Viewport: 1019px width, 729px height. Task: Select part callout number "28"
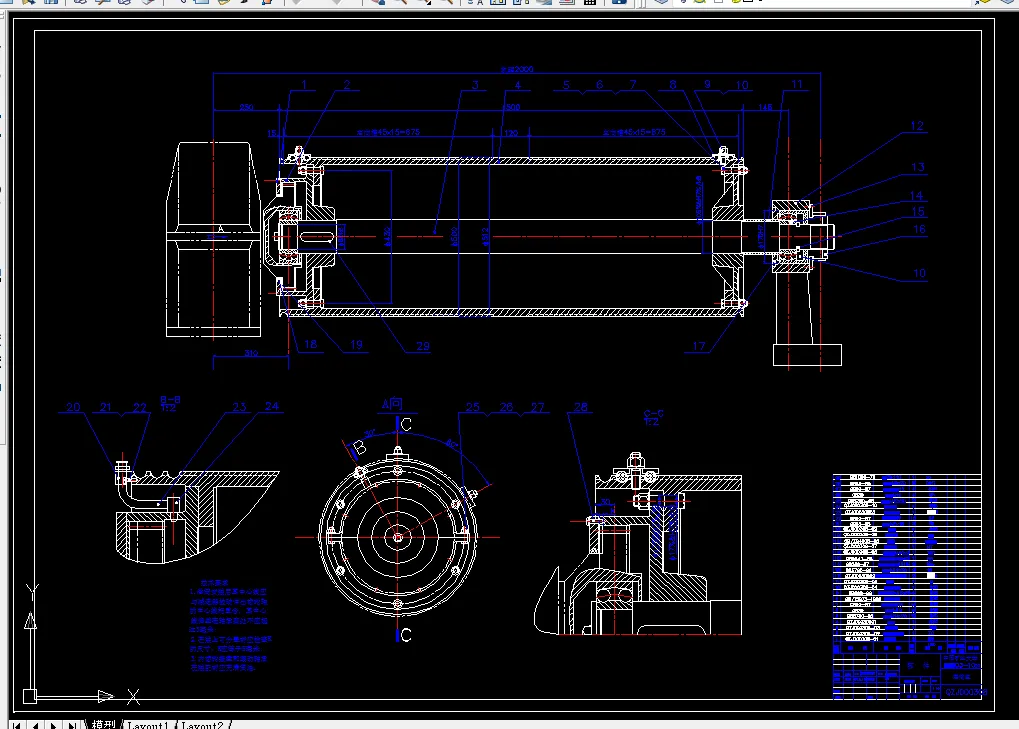point(580,407)
